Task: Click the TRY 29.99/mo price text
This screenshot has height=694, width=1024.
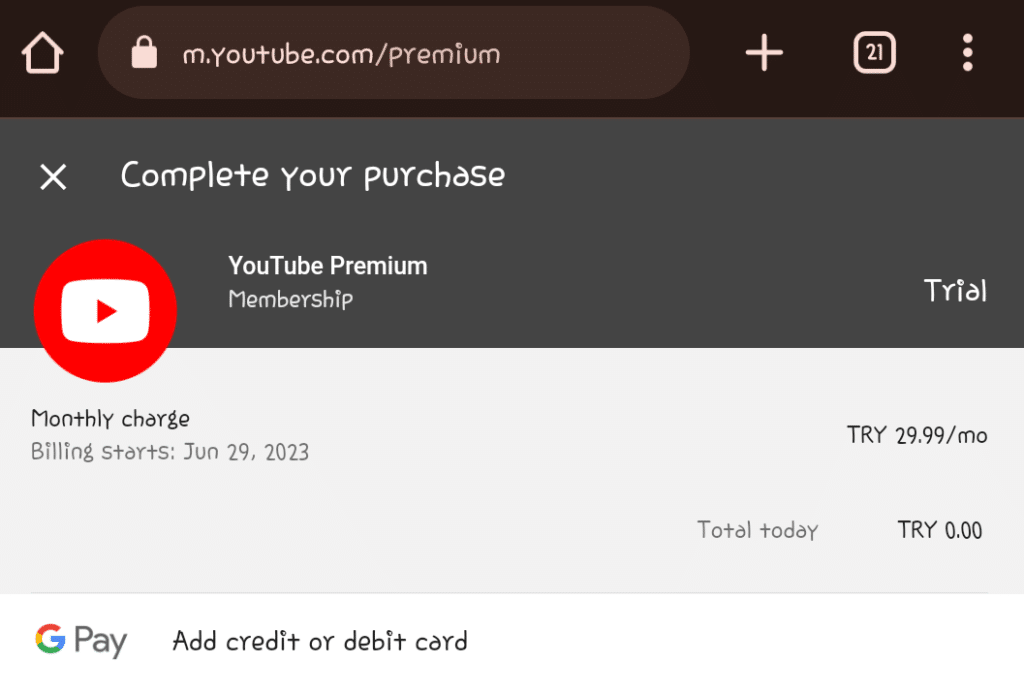Action: pos(917,435)
